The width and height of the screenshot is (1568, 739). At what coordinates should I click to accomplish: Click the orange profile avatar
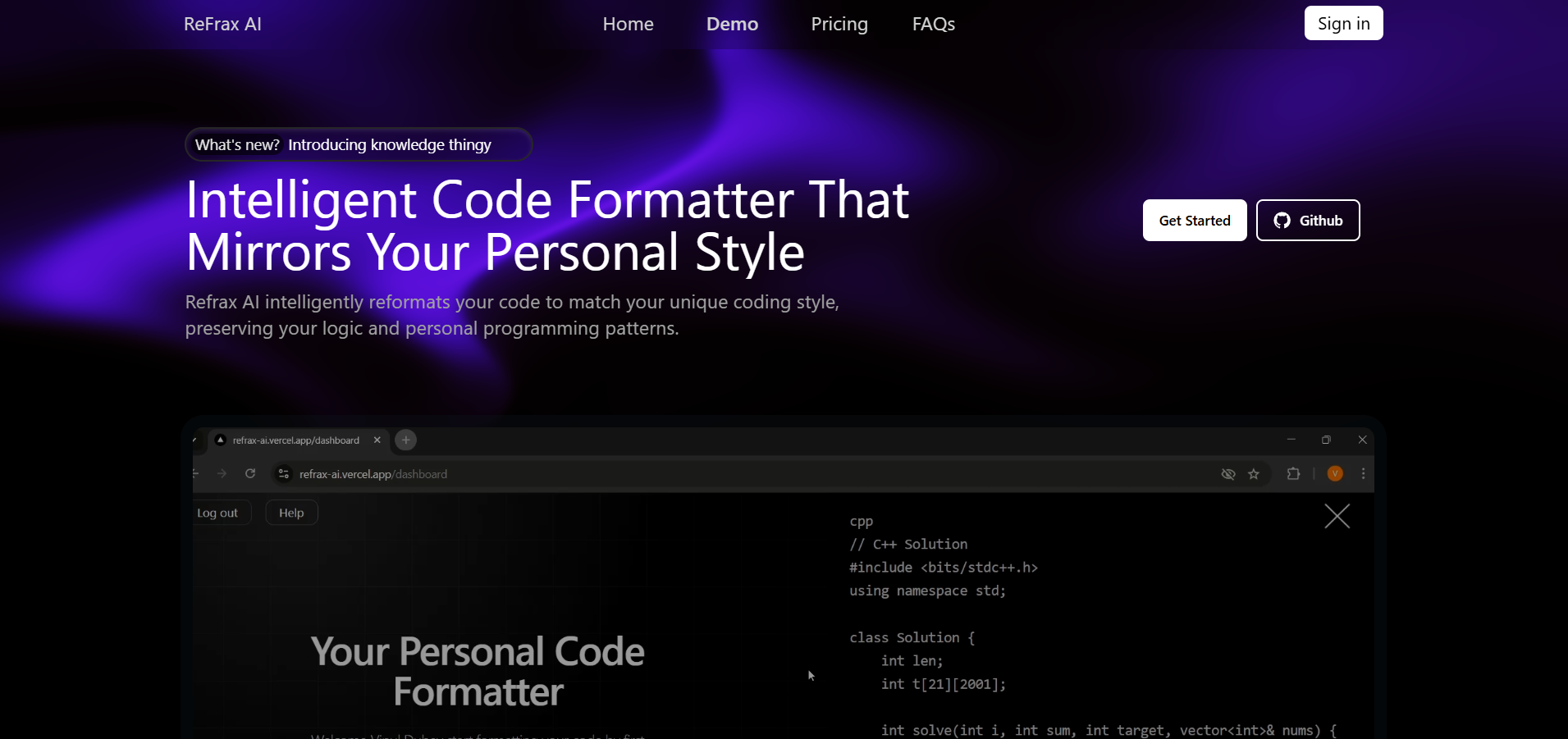point(1335,474)
